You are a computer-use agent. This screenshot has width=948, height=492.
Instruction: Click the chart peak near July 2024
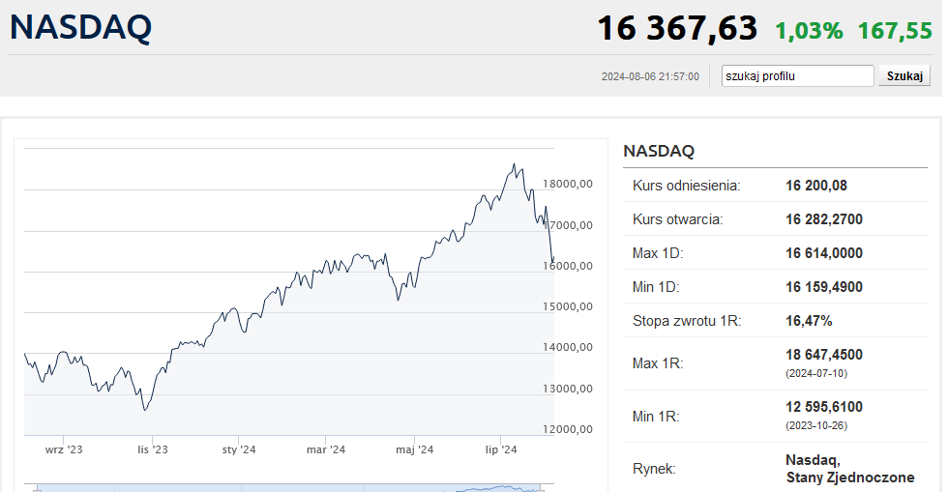pos(514,164)
